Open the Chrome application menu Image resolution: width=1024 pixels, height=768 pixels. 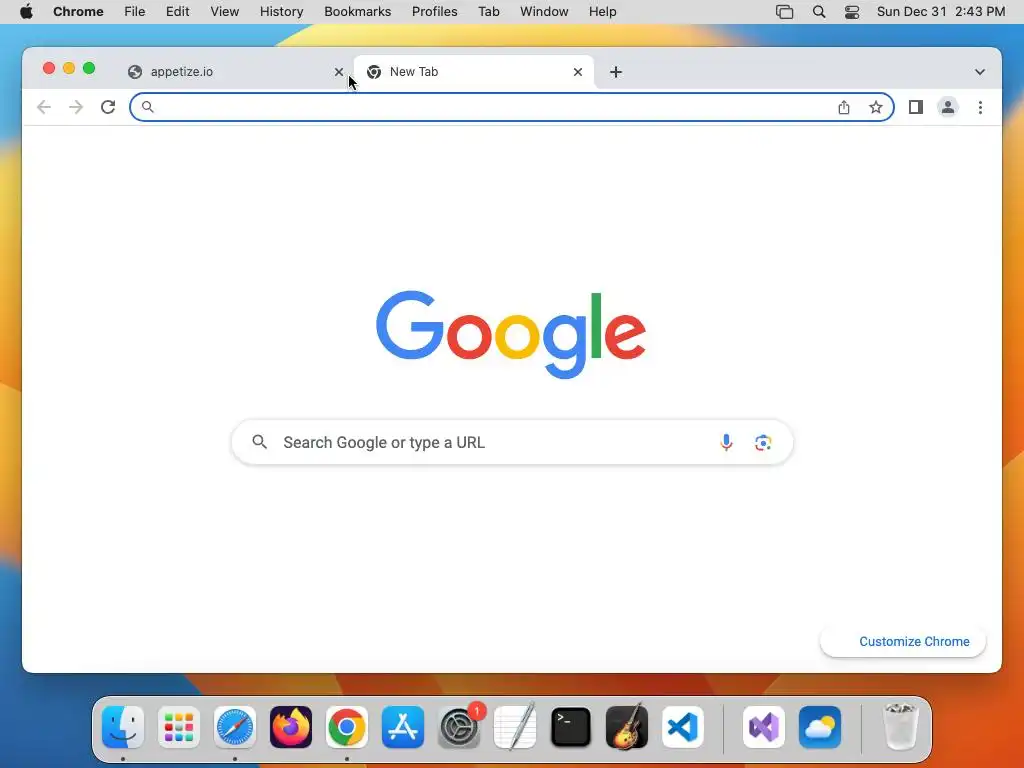pyautogui.click(x=78, y=12)
